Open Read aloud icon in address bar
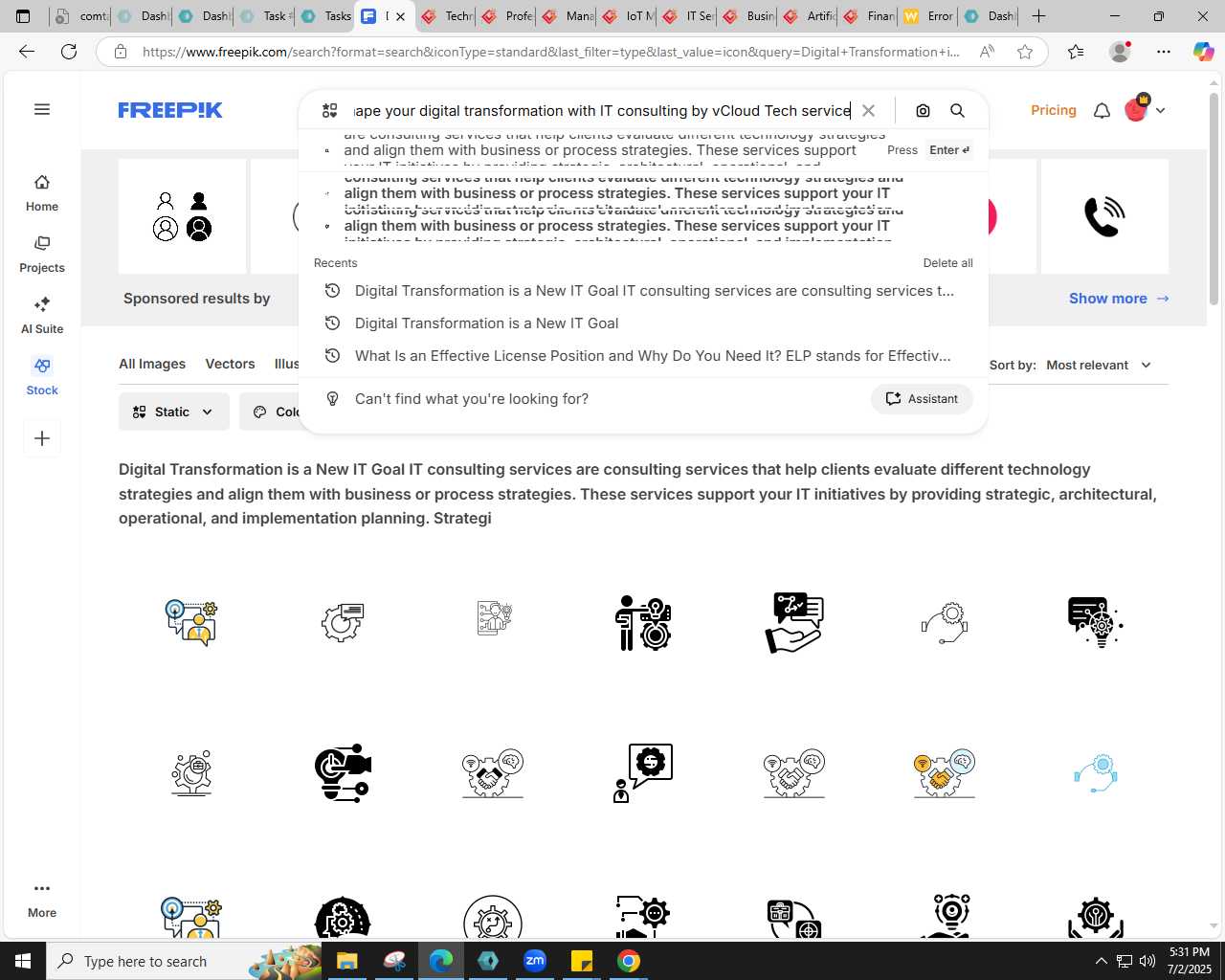The image size is (1225, 980). tap(987, 52)
